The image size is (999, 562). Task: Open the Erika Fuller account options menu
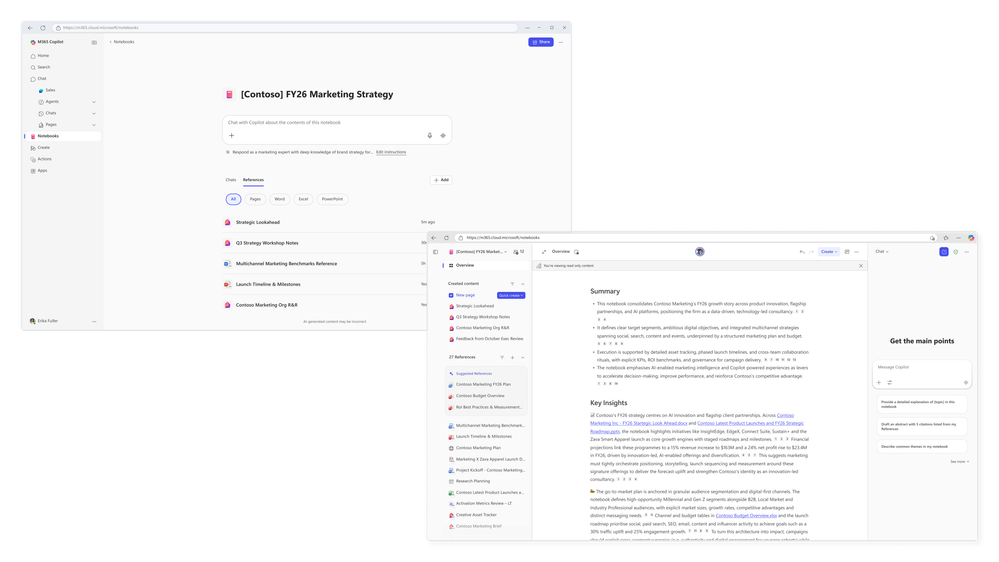click(94, 321)
